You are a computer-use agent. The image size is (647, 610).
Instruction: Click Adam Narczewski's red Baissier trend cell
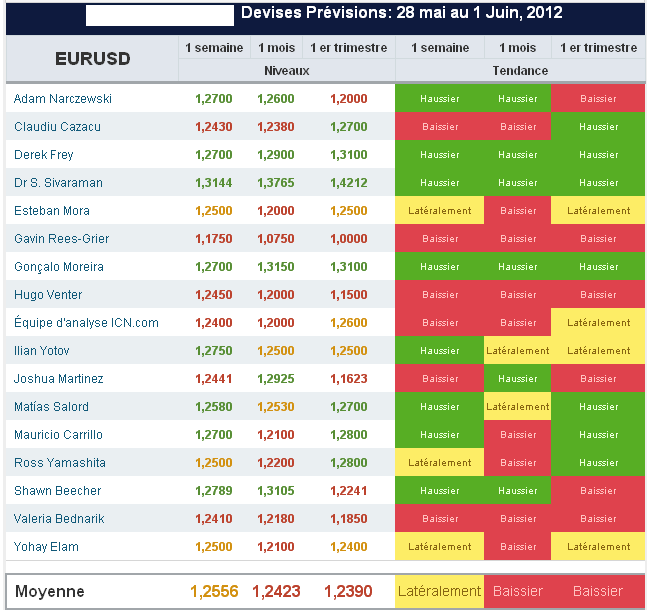pos(598,98)
